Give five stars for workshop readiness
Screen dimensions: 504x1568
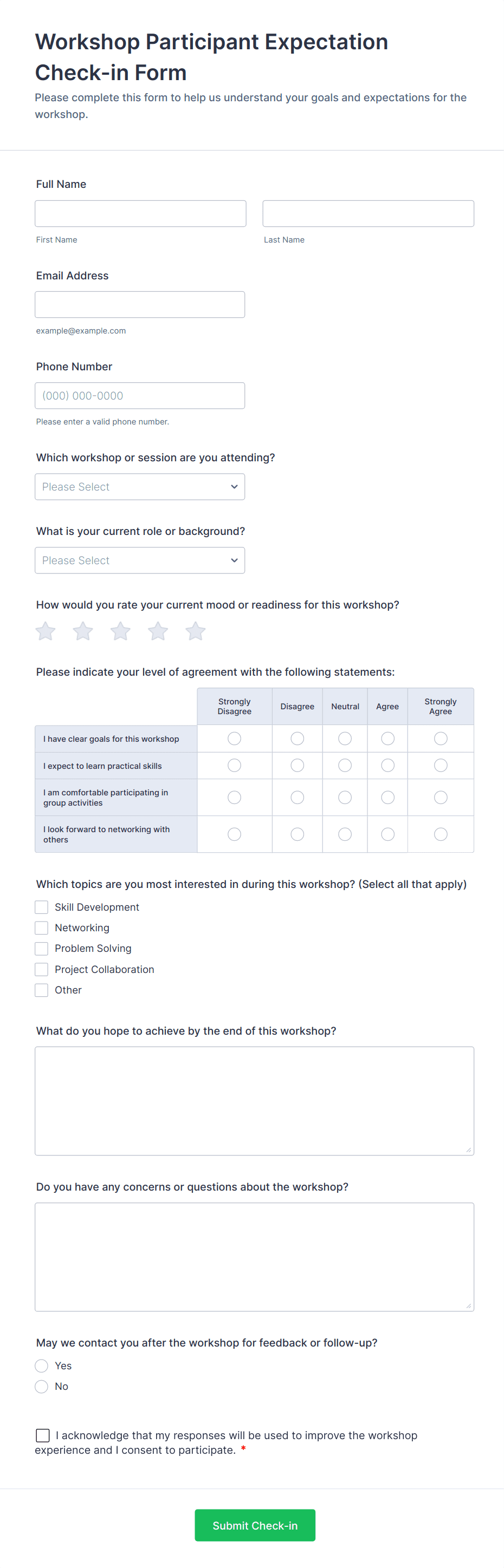(196, 631)
